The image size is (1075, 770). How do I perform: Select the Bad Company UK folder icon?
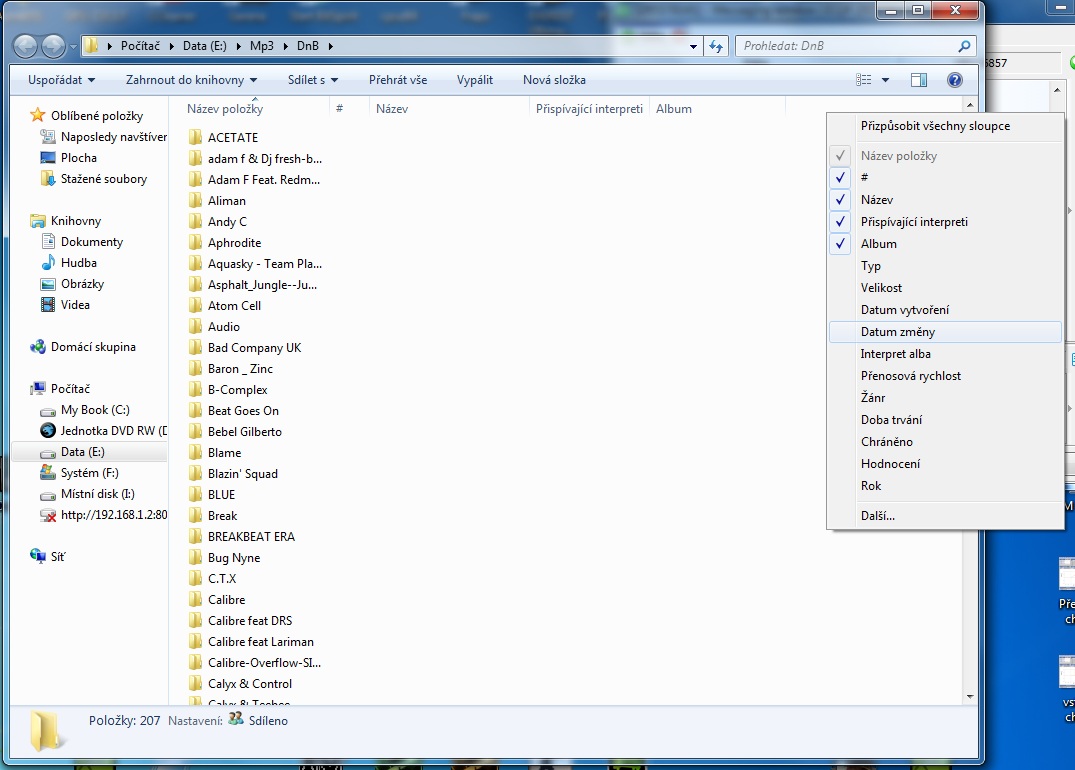[x=195, y=348]
